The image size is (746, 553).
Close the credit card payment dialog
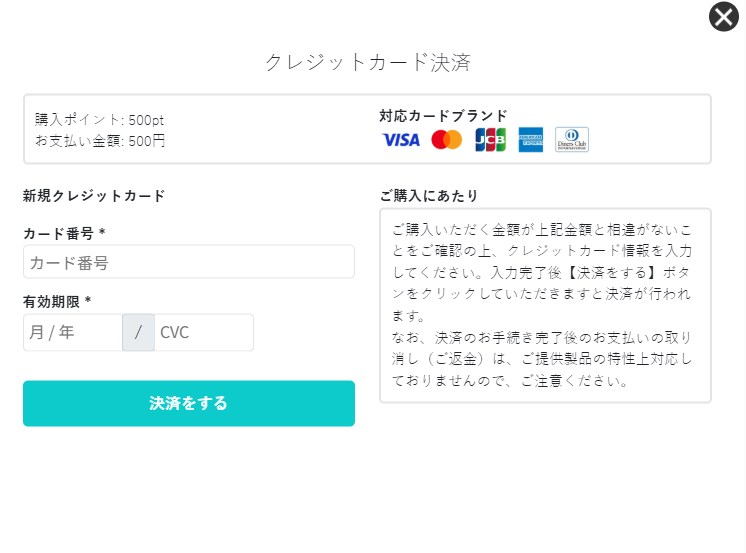723,17
